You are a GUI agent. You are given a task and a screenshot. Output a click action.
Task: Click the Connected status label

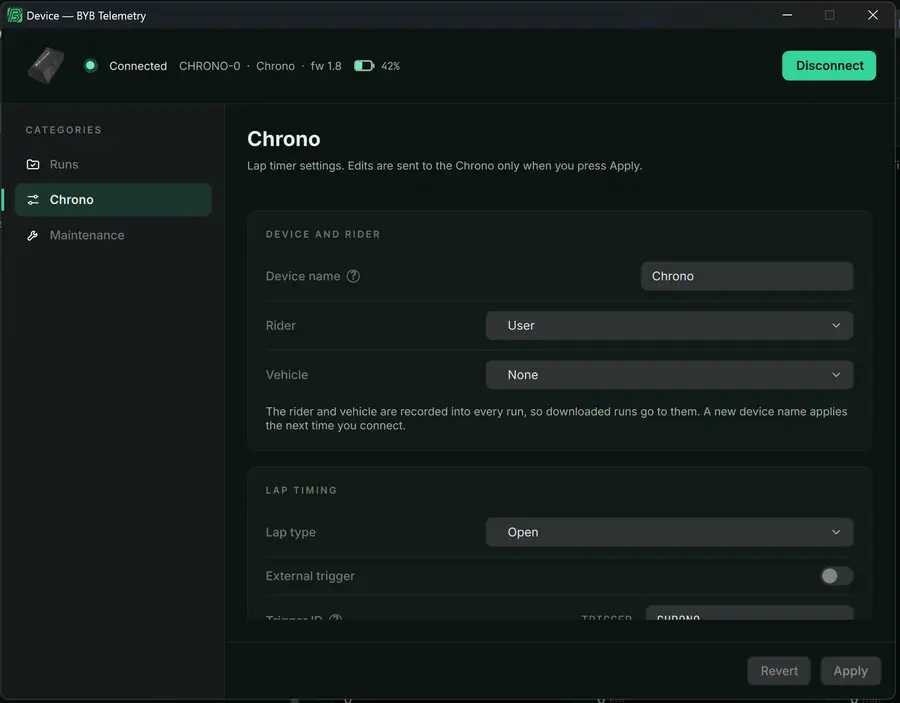click(138, 66)
